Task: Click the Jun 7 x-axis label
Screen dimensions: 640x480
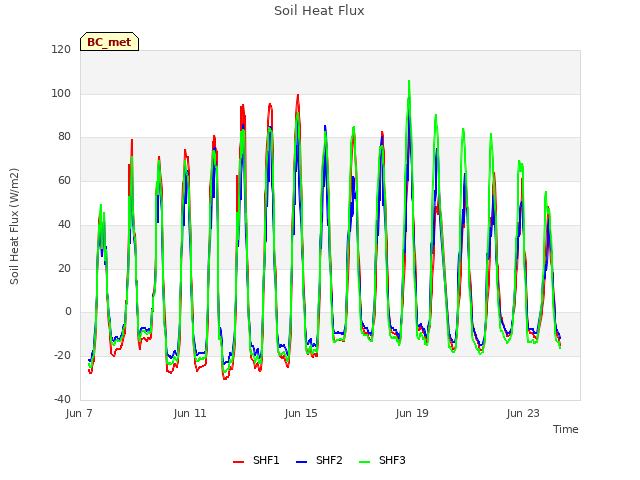Action: click(x=79, y=413)
